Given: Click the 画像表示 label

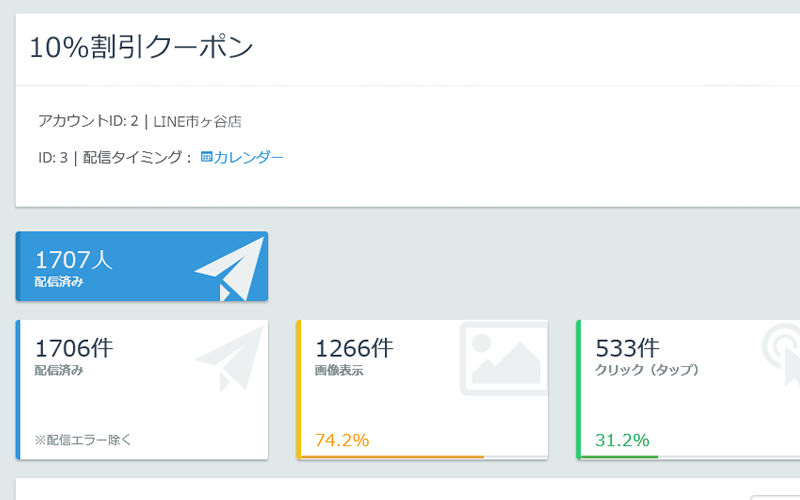Looking at the screenshot, I should point(339,370).
